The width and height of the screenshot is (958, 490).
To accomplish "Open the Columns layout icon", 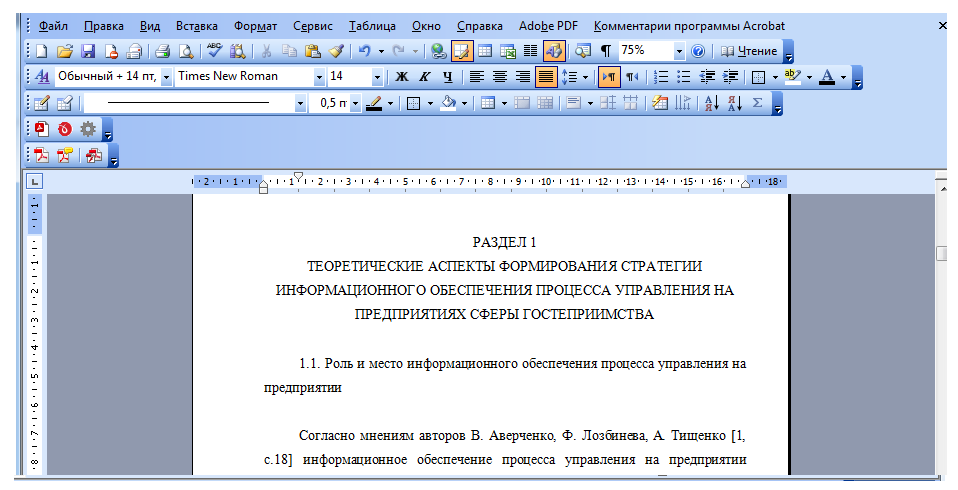I will [x=531, y=51].
